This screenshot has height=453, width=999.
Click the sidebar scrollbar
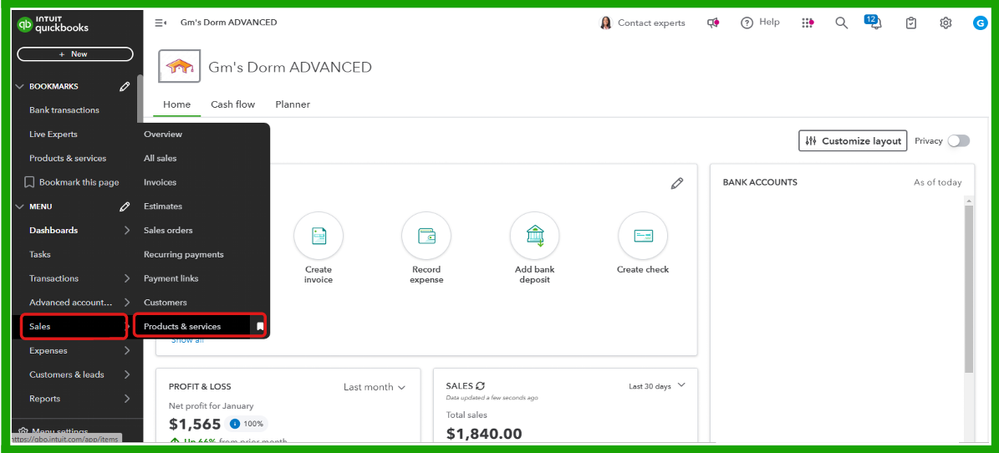[140, 99]
